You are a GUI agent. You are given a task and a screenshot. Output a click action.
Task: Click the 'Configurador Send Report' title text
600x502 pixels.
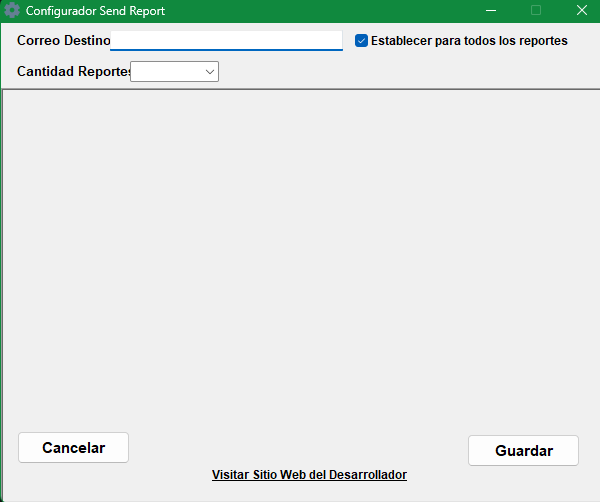pos(96,11)
